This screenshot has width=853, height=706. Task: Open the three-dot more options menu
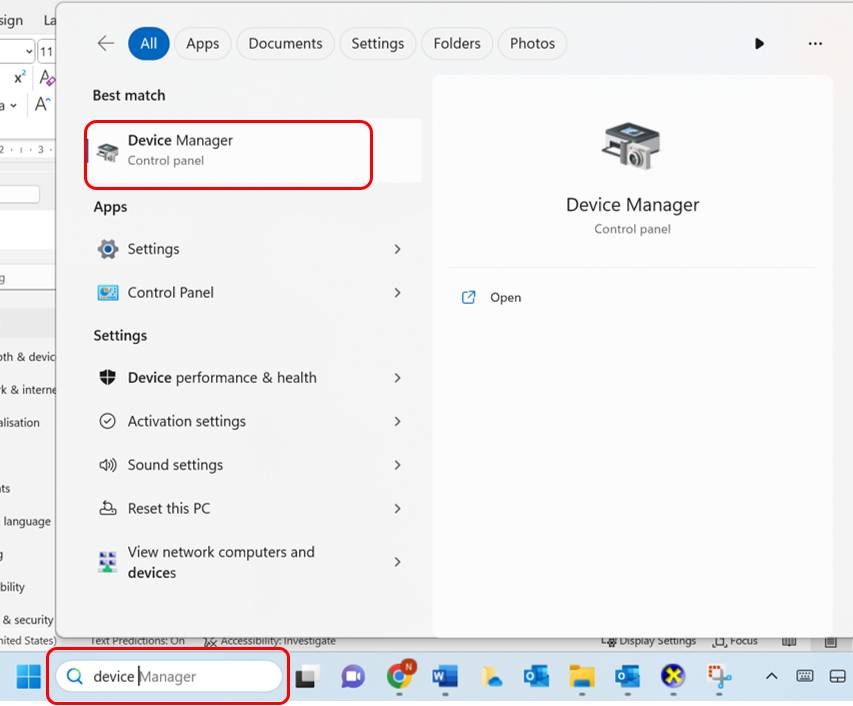[815, 44]
